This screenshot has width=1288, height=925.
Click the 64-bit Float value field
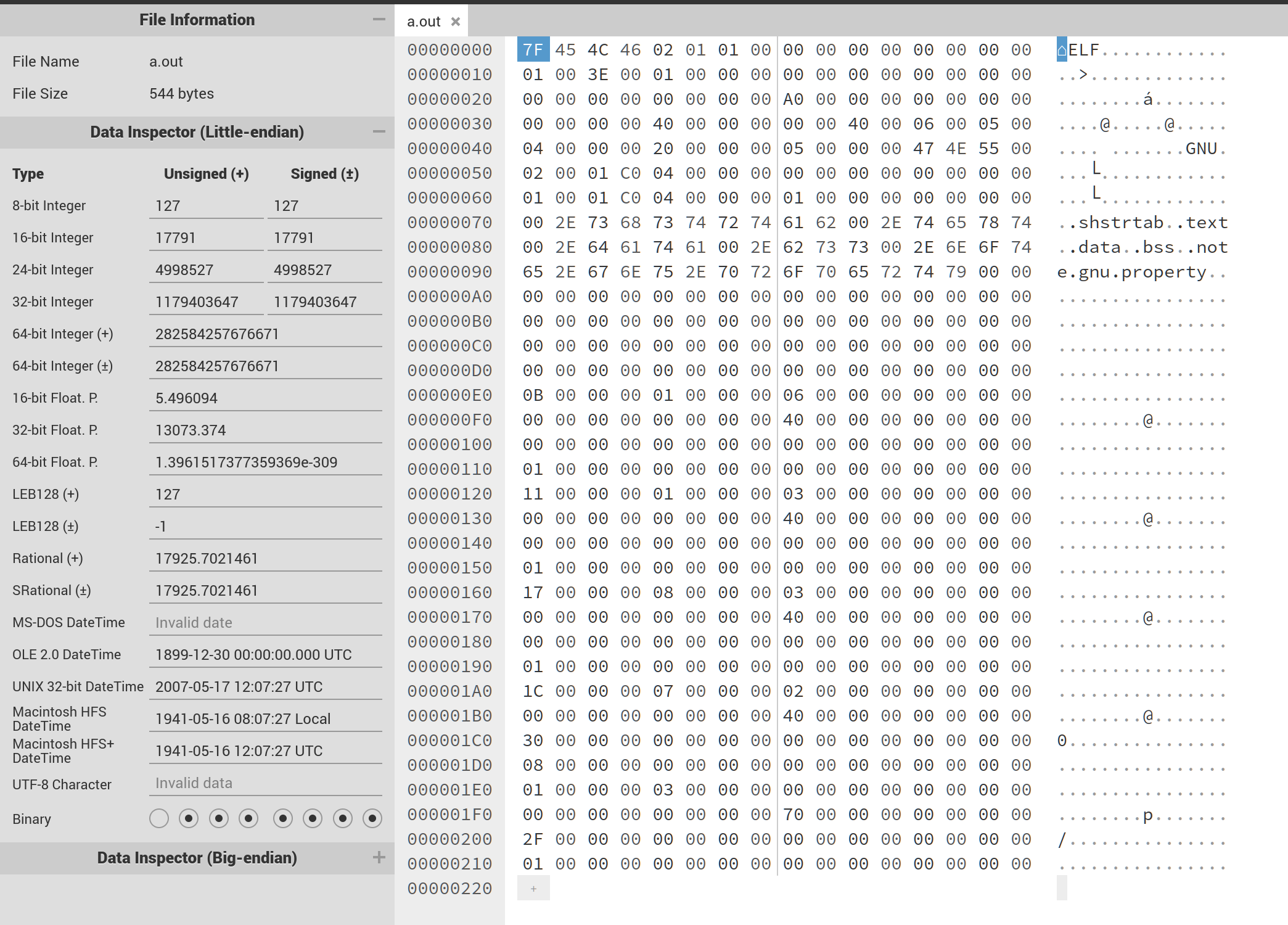click(266, 462)
